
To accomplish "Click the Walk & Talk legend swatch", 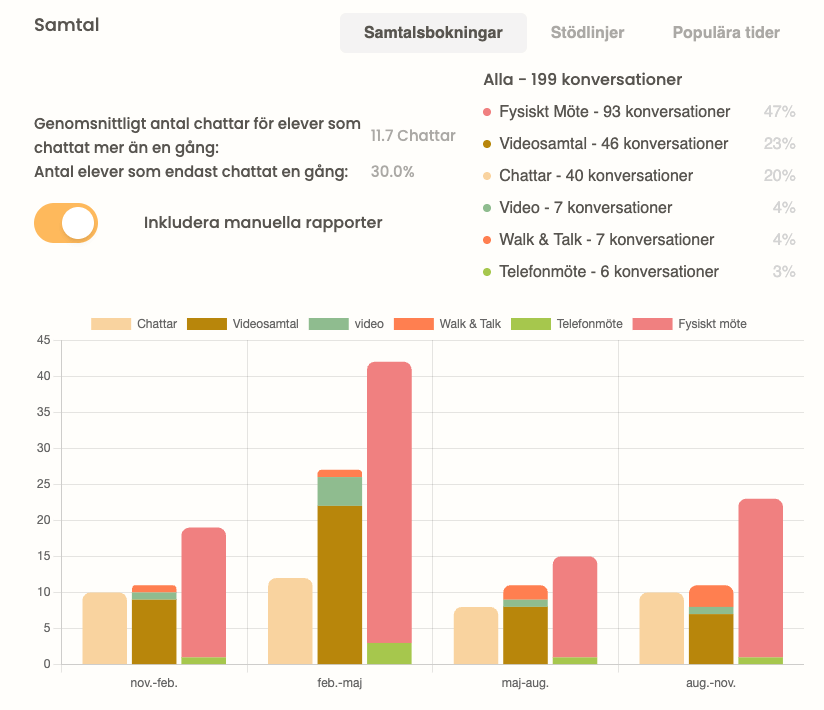I will coord(414,324).
